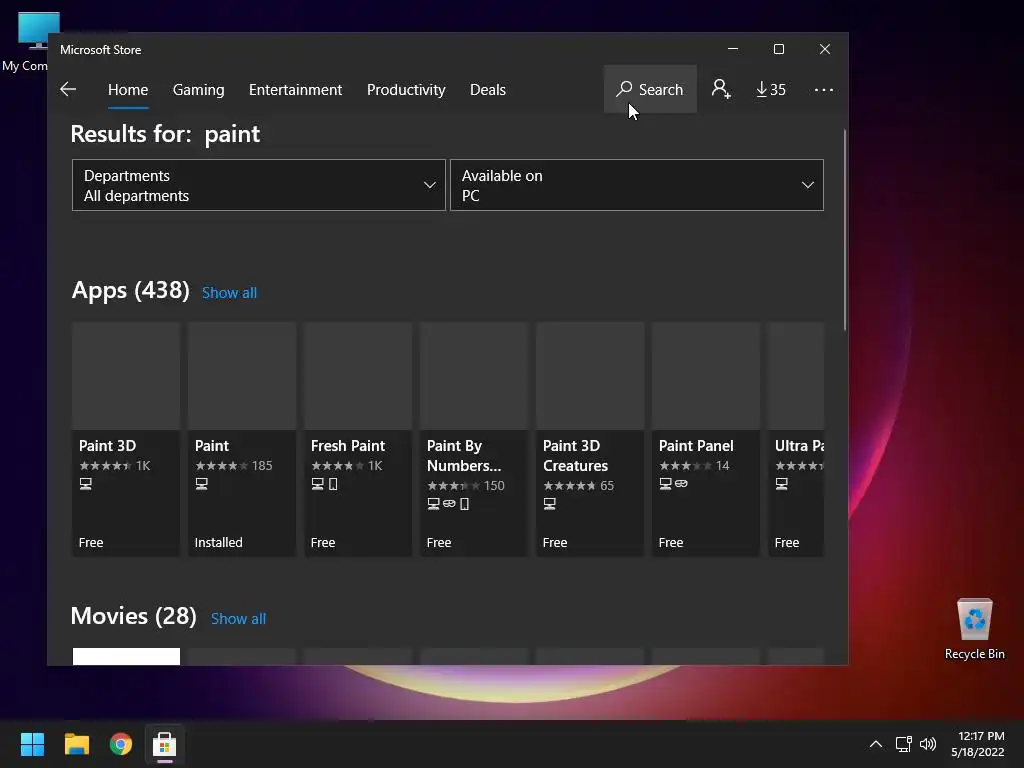Viewport: 1024px width, 768px height.
Task: Maximize the Microsoft Store window
Action: coord(778,49)
